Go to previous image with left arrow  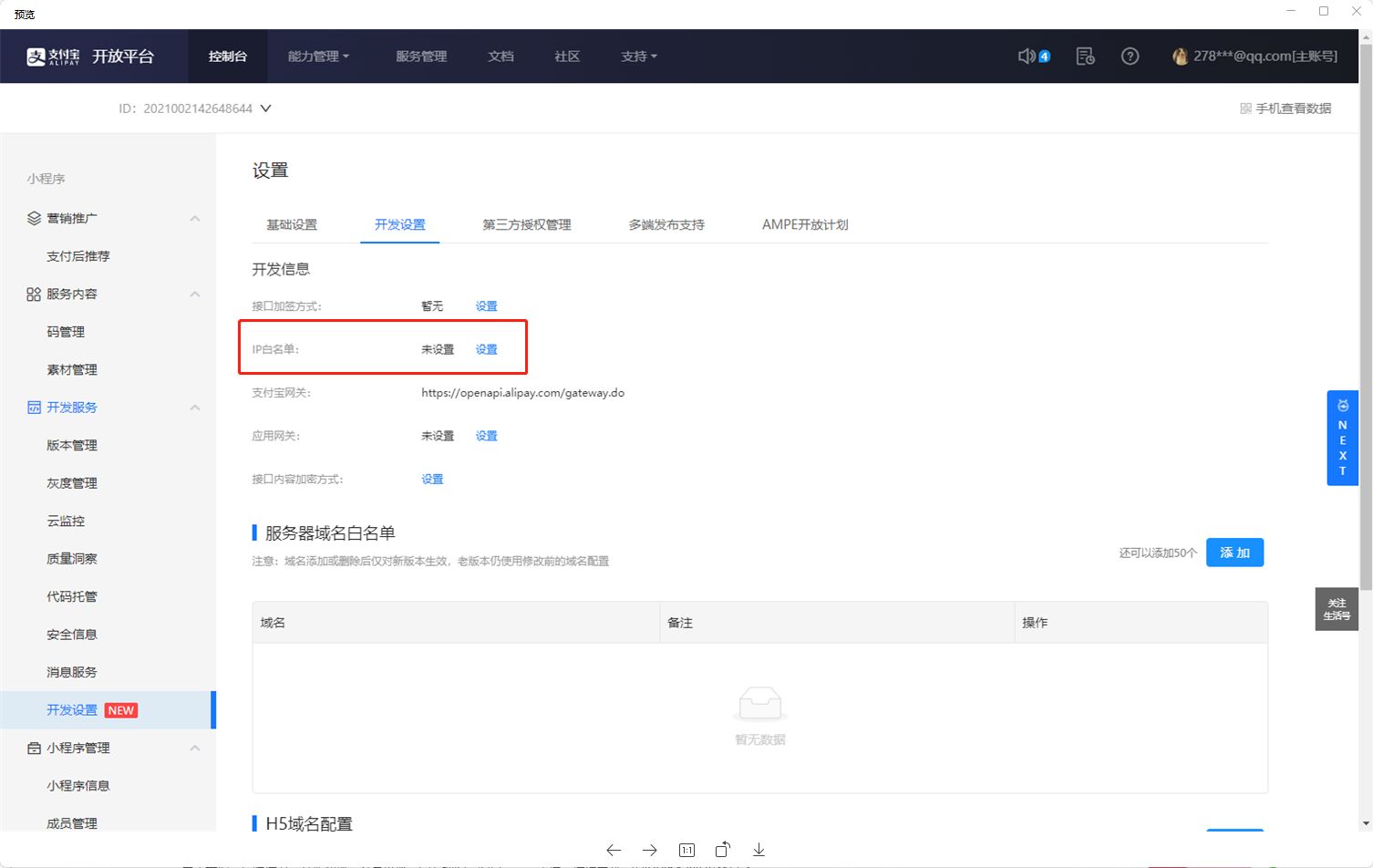tap(614, 850)
